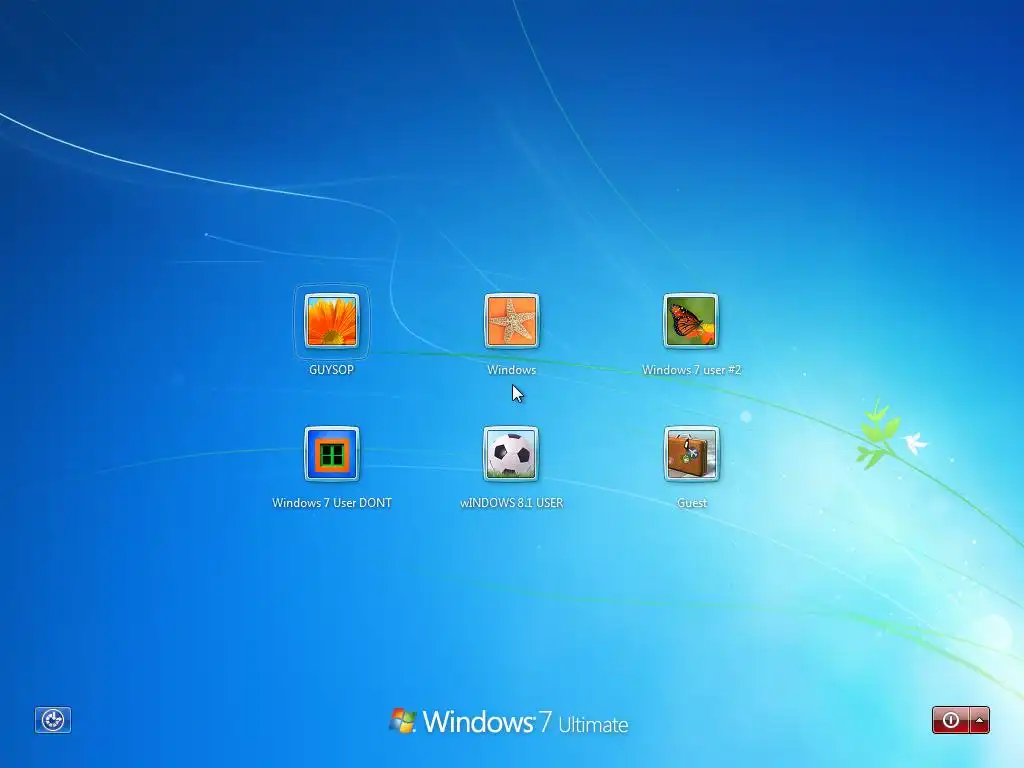Image resolution: width=1024 pixels, height=768 pixels.
Task: Click the "Guest" account name label
Action: pos(692,503)
